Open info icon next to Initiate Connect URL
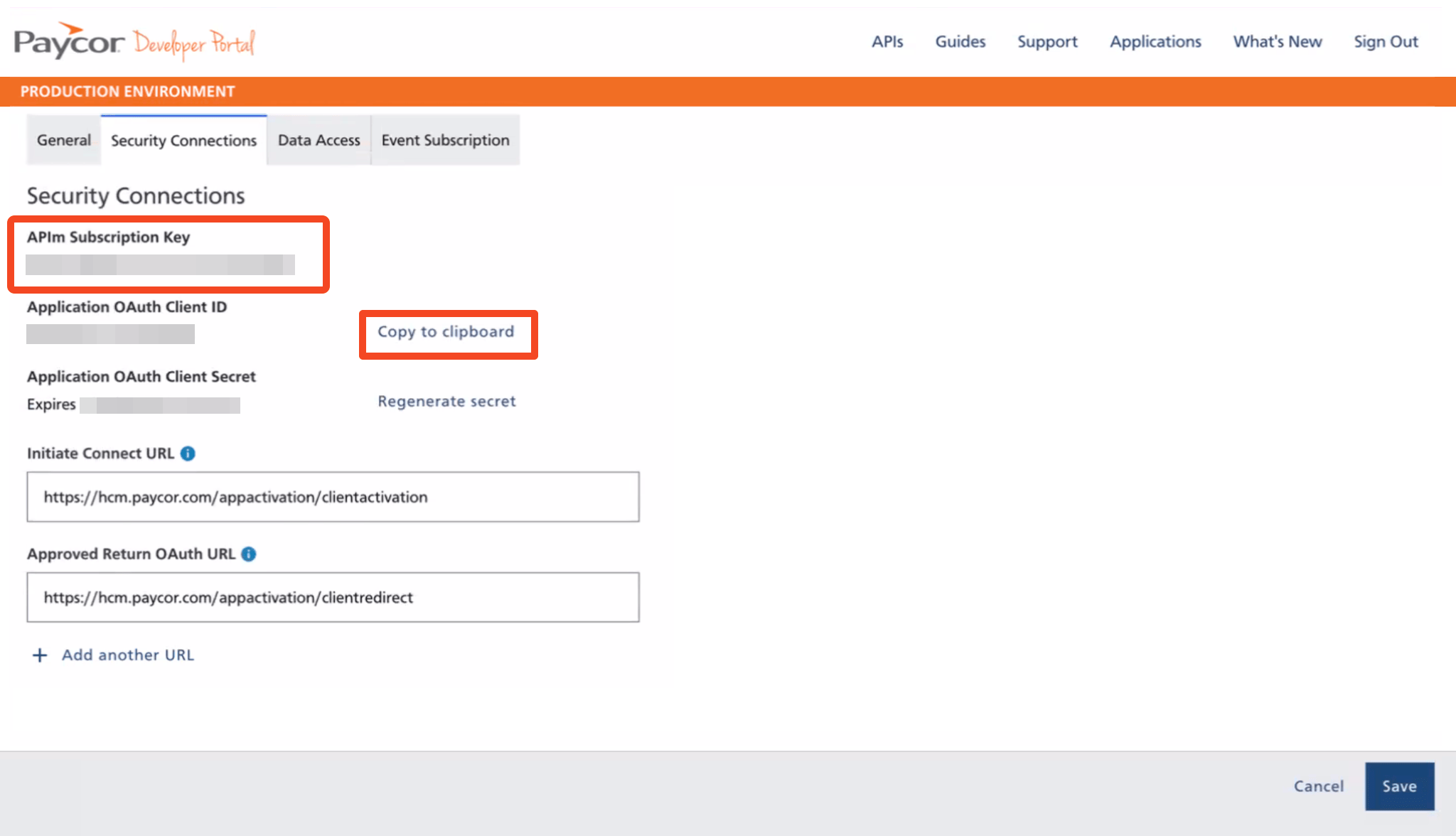 [x=188, y=454]
